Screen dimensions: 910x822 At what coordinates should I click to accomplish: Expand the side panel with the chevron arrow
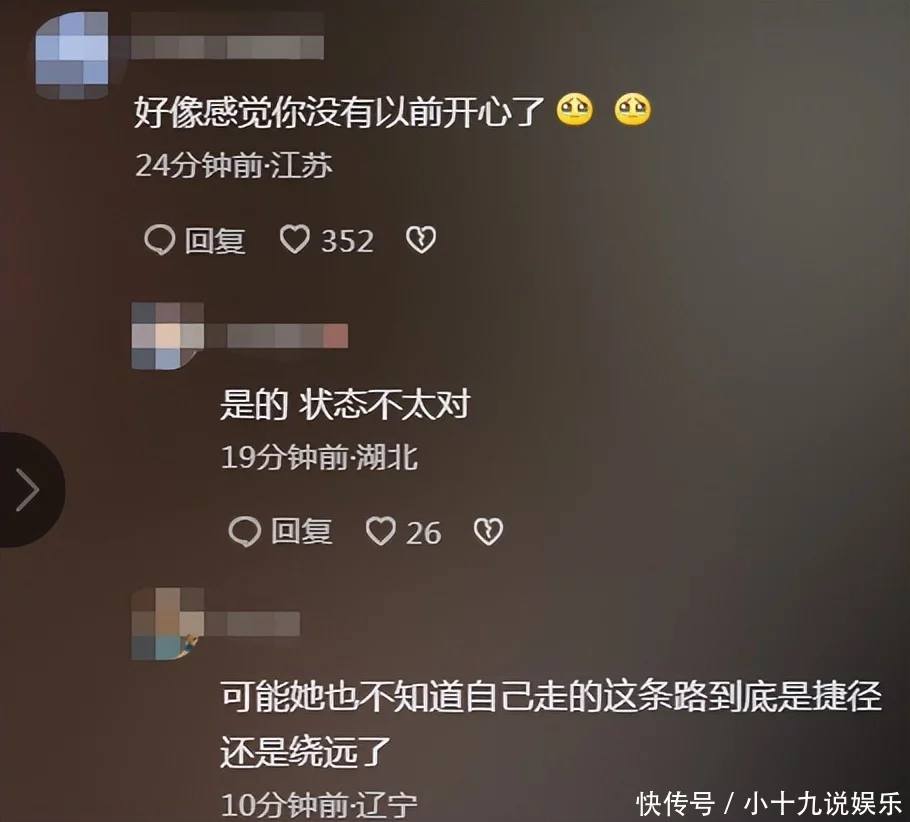(x=28, y=489)
